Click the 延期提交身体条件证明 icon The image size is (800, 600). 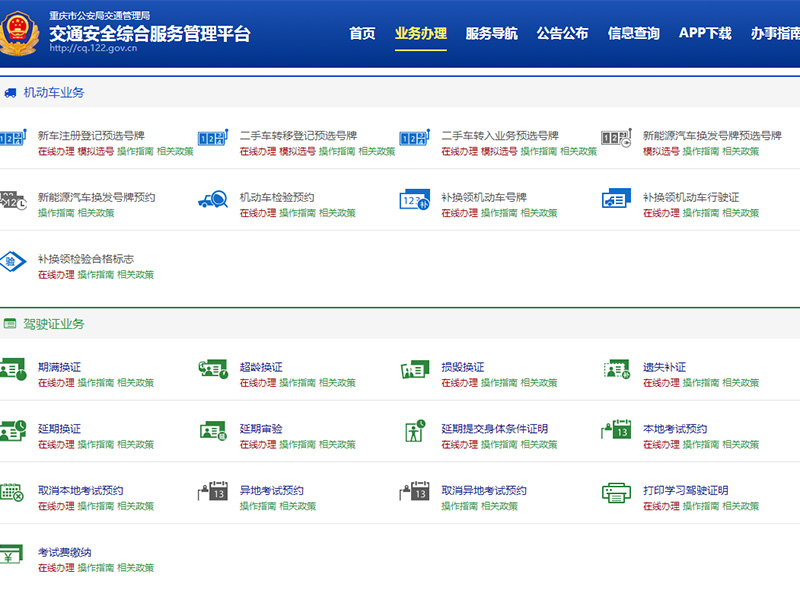pos(414,432)
